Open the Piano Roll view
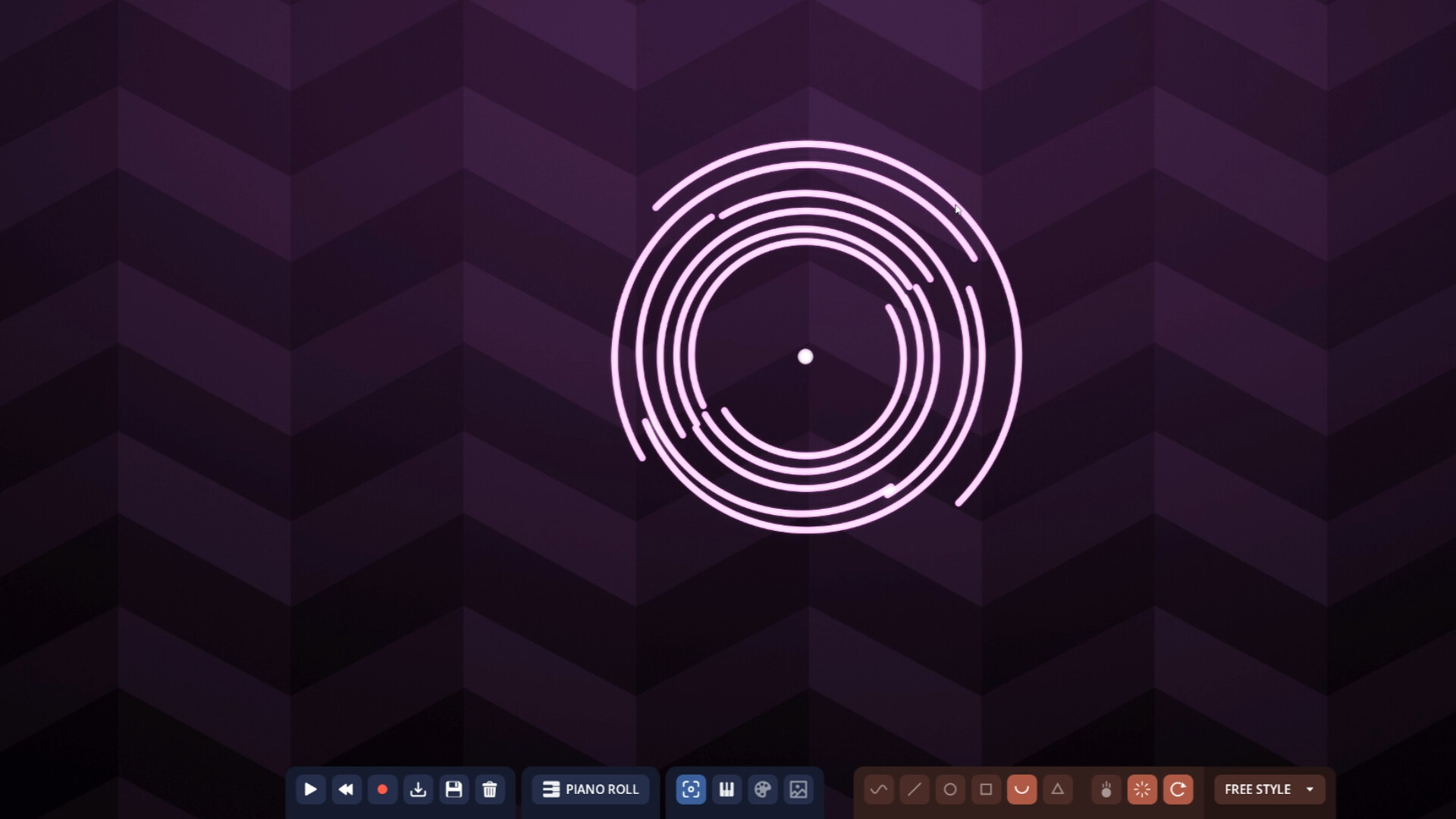The image size is (1456, 819). (x=591, y=789)
